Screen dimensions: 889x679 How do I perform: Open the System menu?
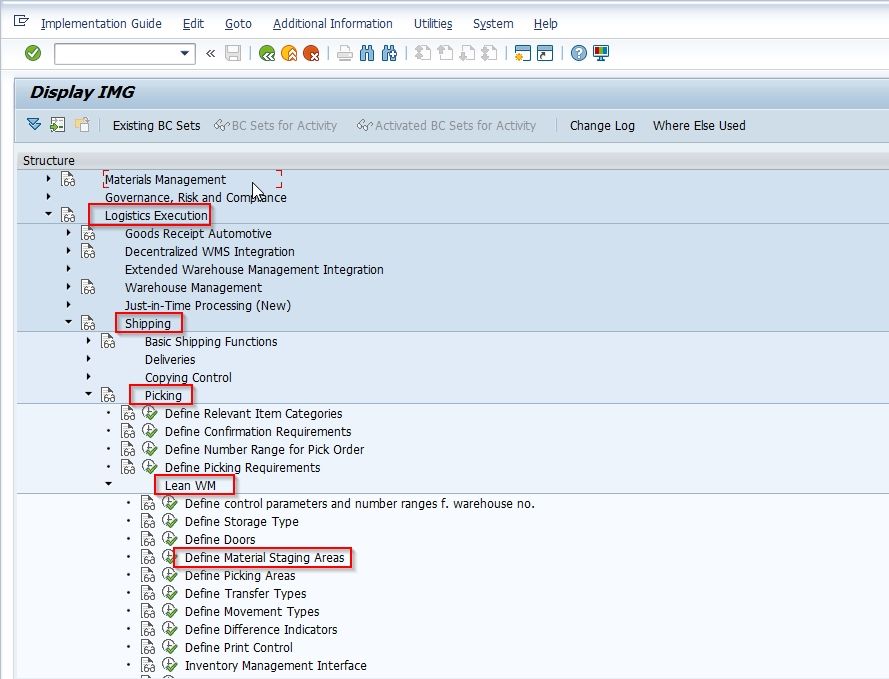tap(493, 24)
